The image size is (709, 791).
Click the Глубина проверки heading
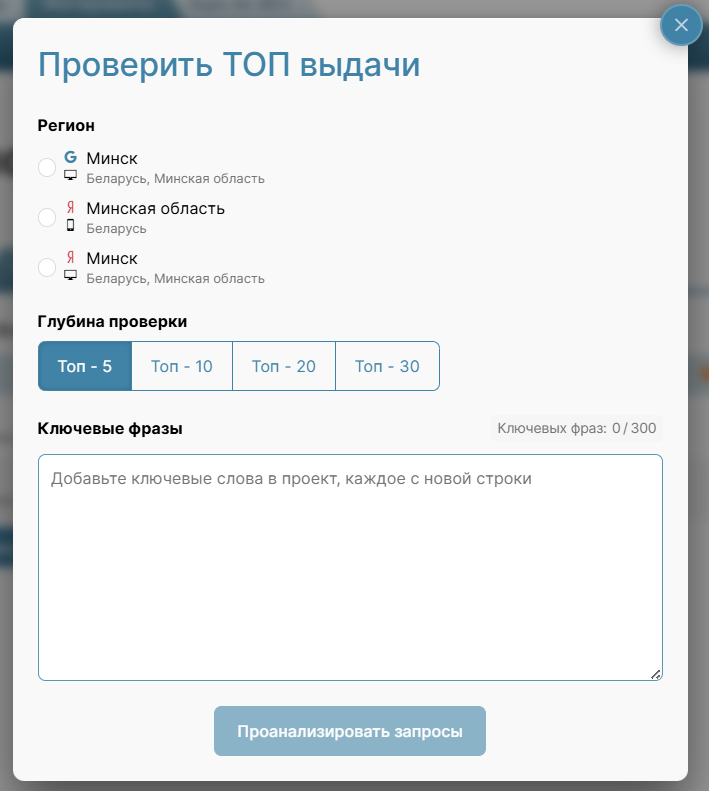[x=112, y=321]
